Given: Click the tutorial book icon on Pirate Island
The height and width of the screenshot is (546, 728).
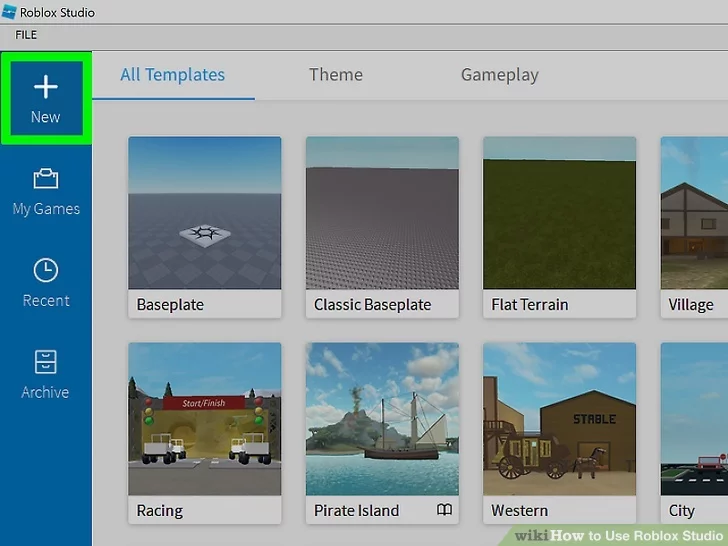Looking at the screenshot, I should tap(444, 510).
